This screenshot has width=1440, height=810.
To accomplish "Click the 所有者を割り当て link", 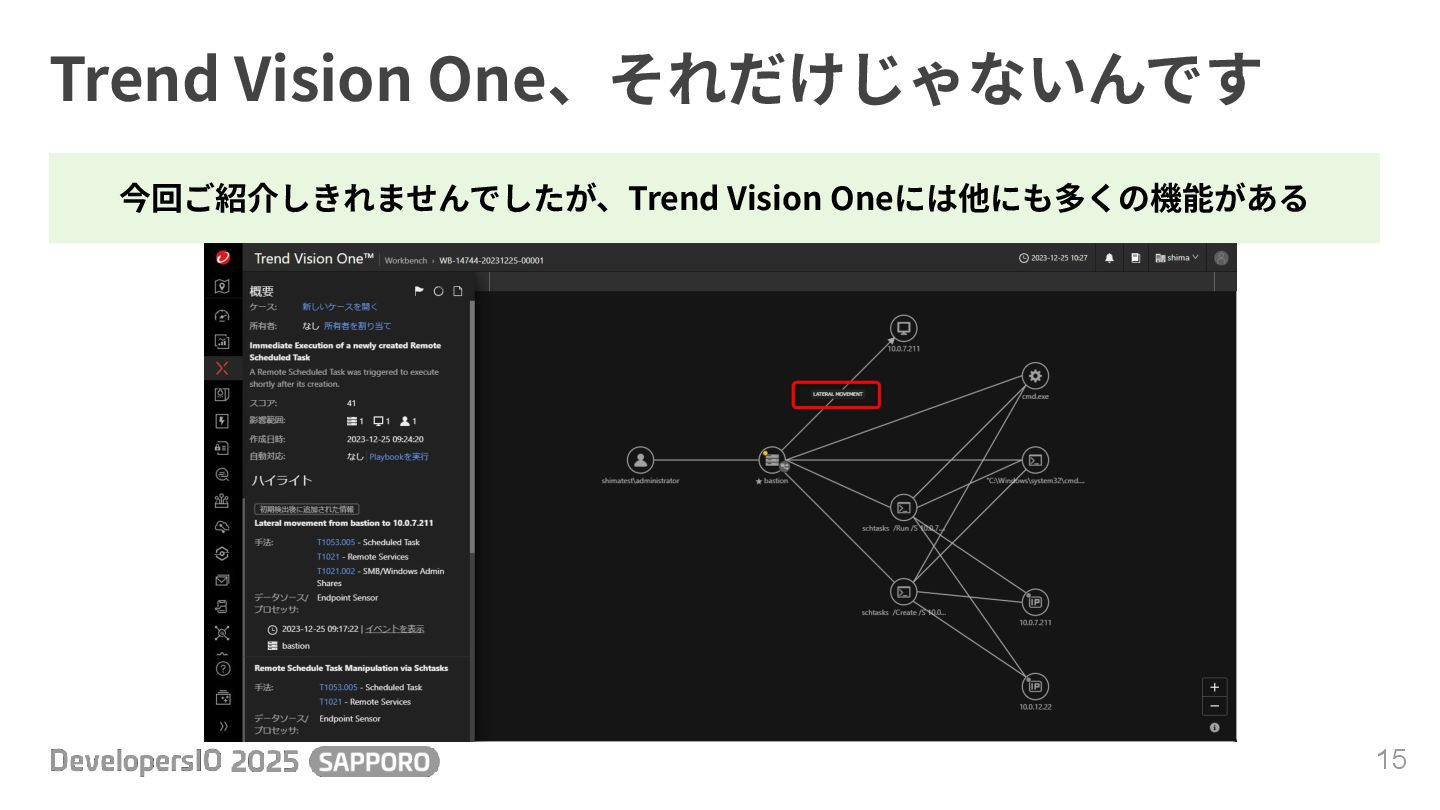I will [357, 326].
